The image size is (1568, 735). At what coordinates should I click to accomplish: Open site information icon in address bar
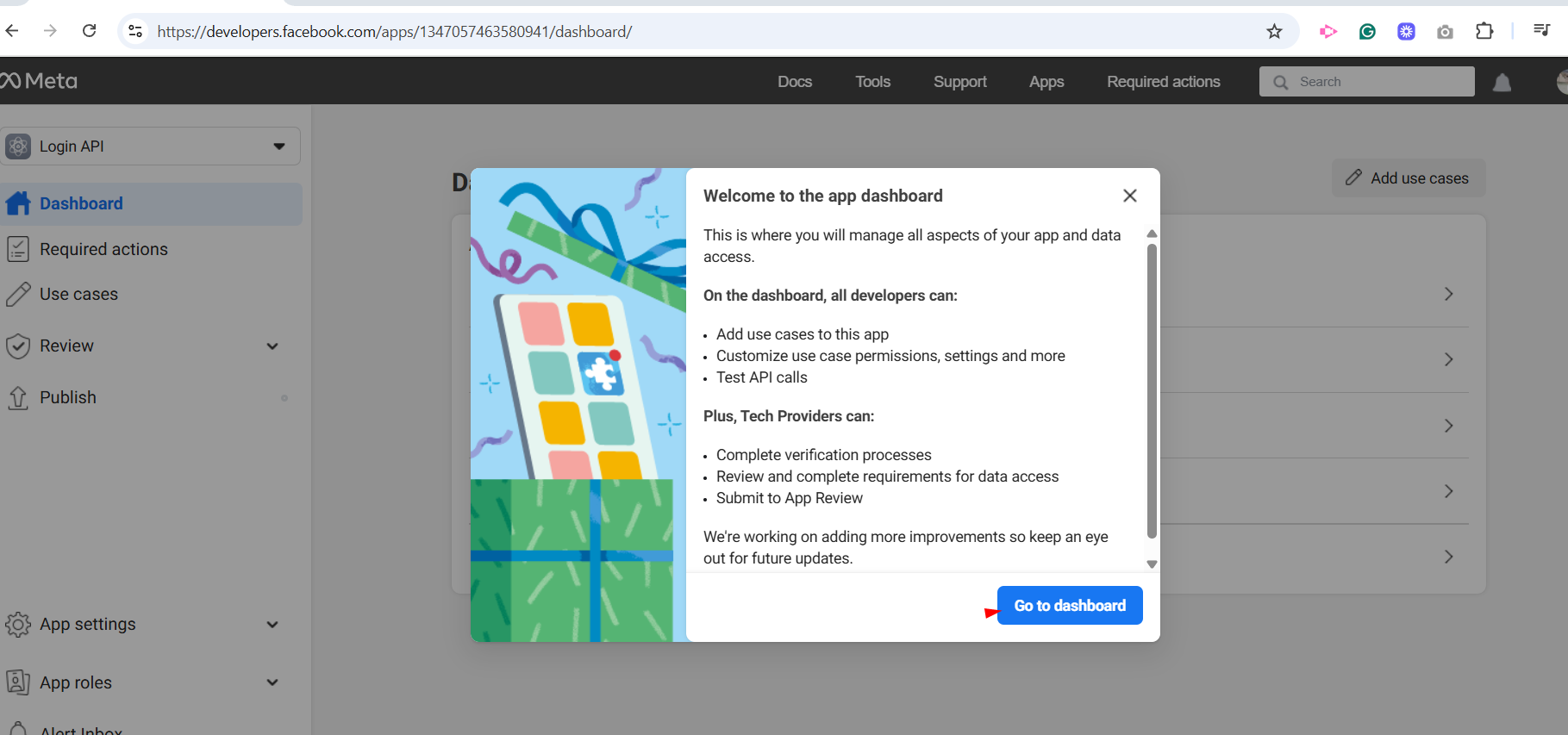click(135, 32)
